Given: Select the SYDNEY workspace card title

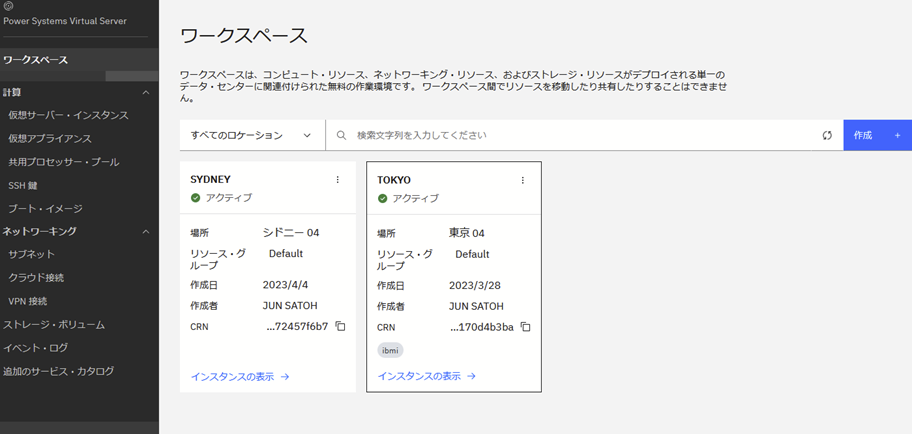Looking at the screenshot, I should (x=211, y=179).
